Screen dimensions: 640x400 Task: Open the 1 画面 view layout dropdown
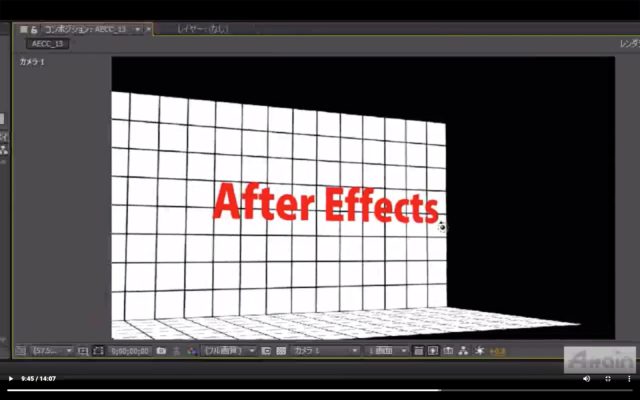386,351
